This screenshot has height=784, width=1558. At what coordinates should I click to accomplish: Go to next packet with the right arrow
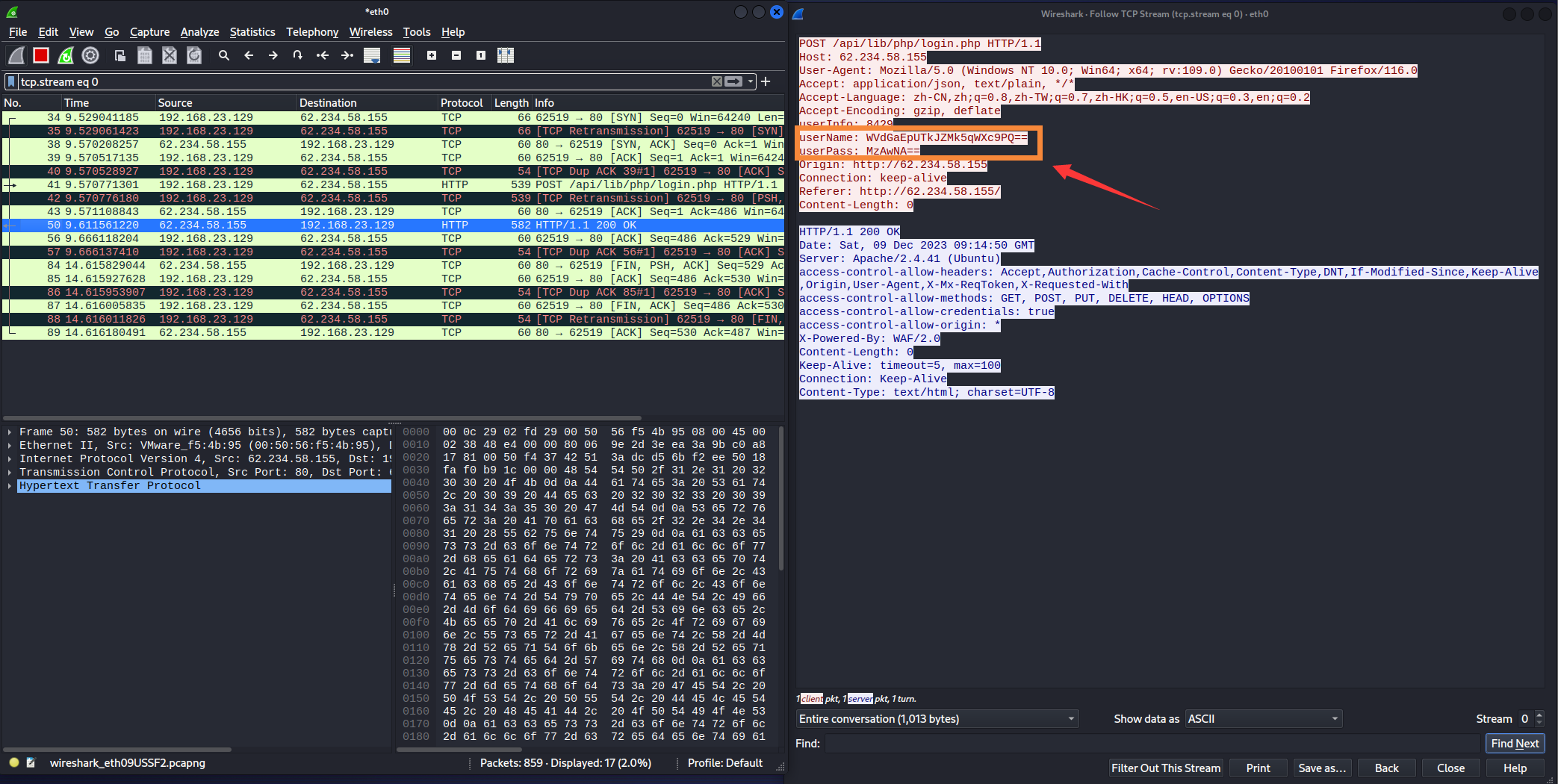point(273,55)
